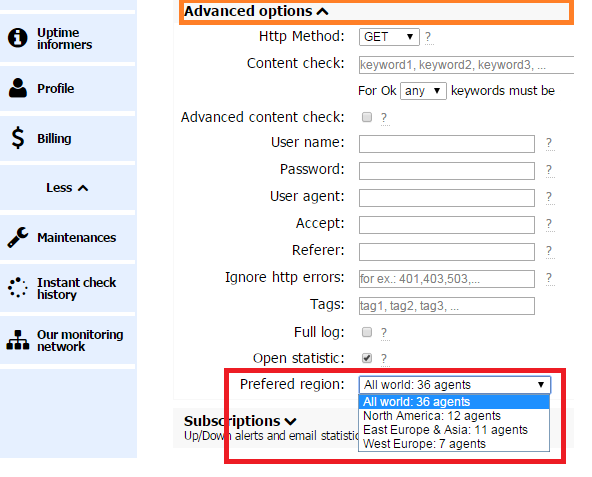Click Less to collapse the sidebar menu
The height and width of the screenshot is (477, 592).
click(67, 188)
